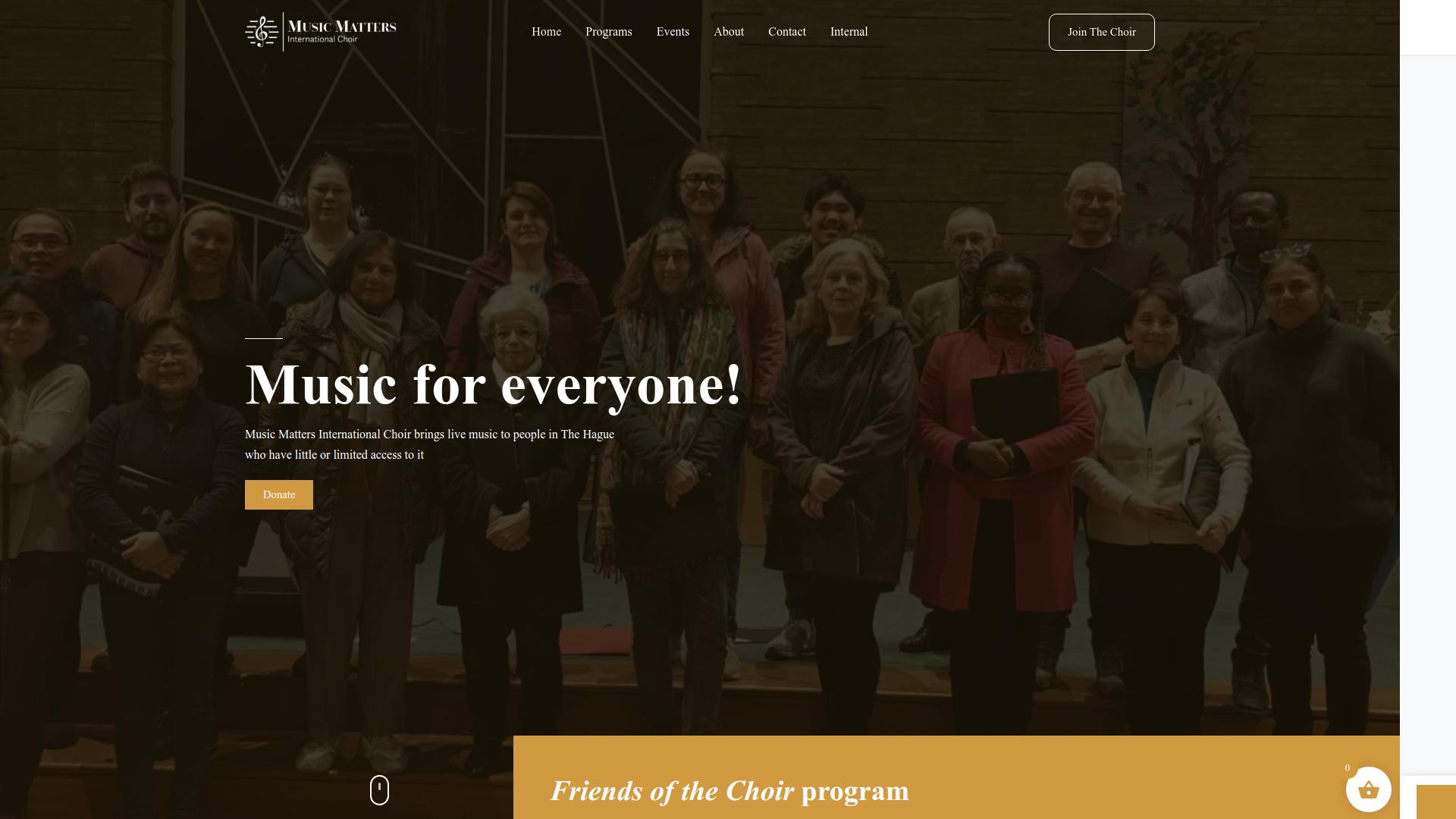Open the Programs menu item

pos(609,32)
